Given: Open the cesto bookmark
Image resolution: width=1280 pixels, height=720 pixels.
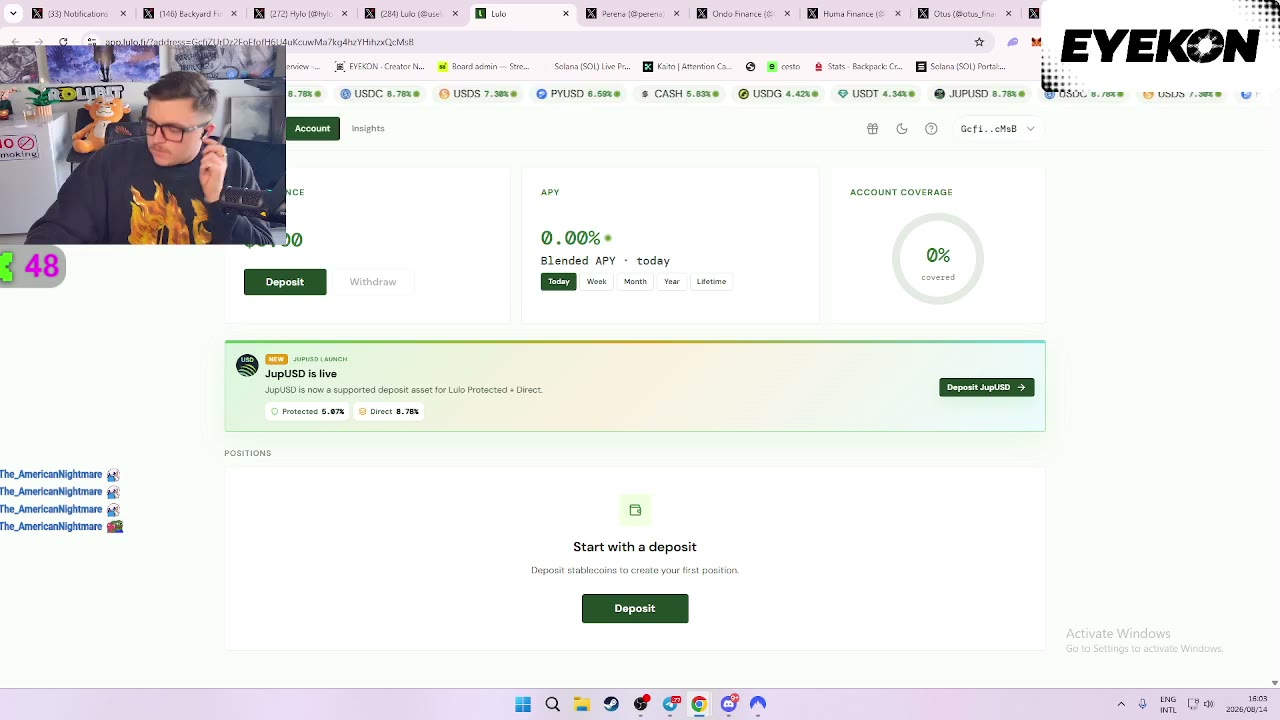Looking at the screenshot, I should pos(784,67).
